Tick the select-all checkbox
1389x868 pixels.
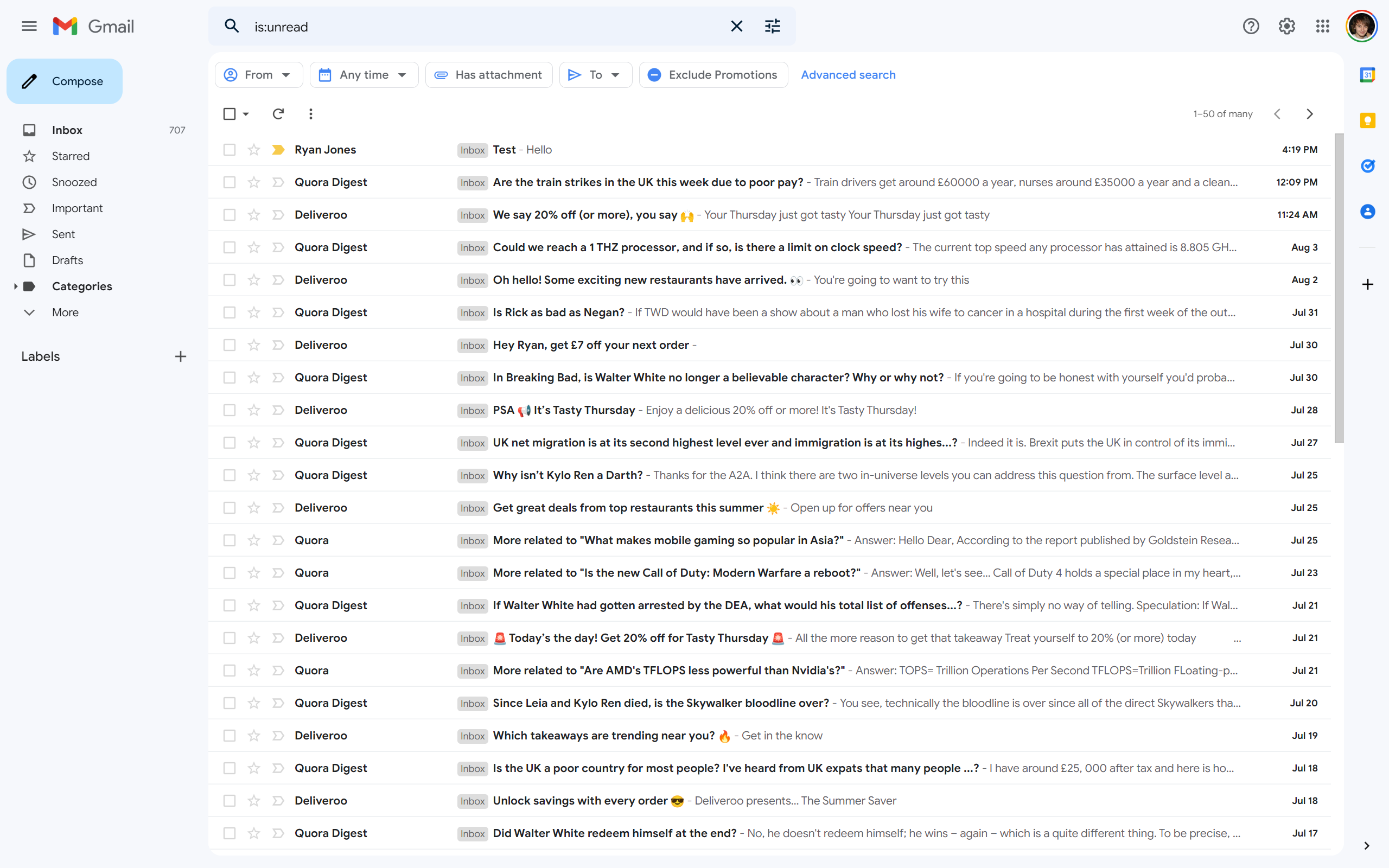229,114
